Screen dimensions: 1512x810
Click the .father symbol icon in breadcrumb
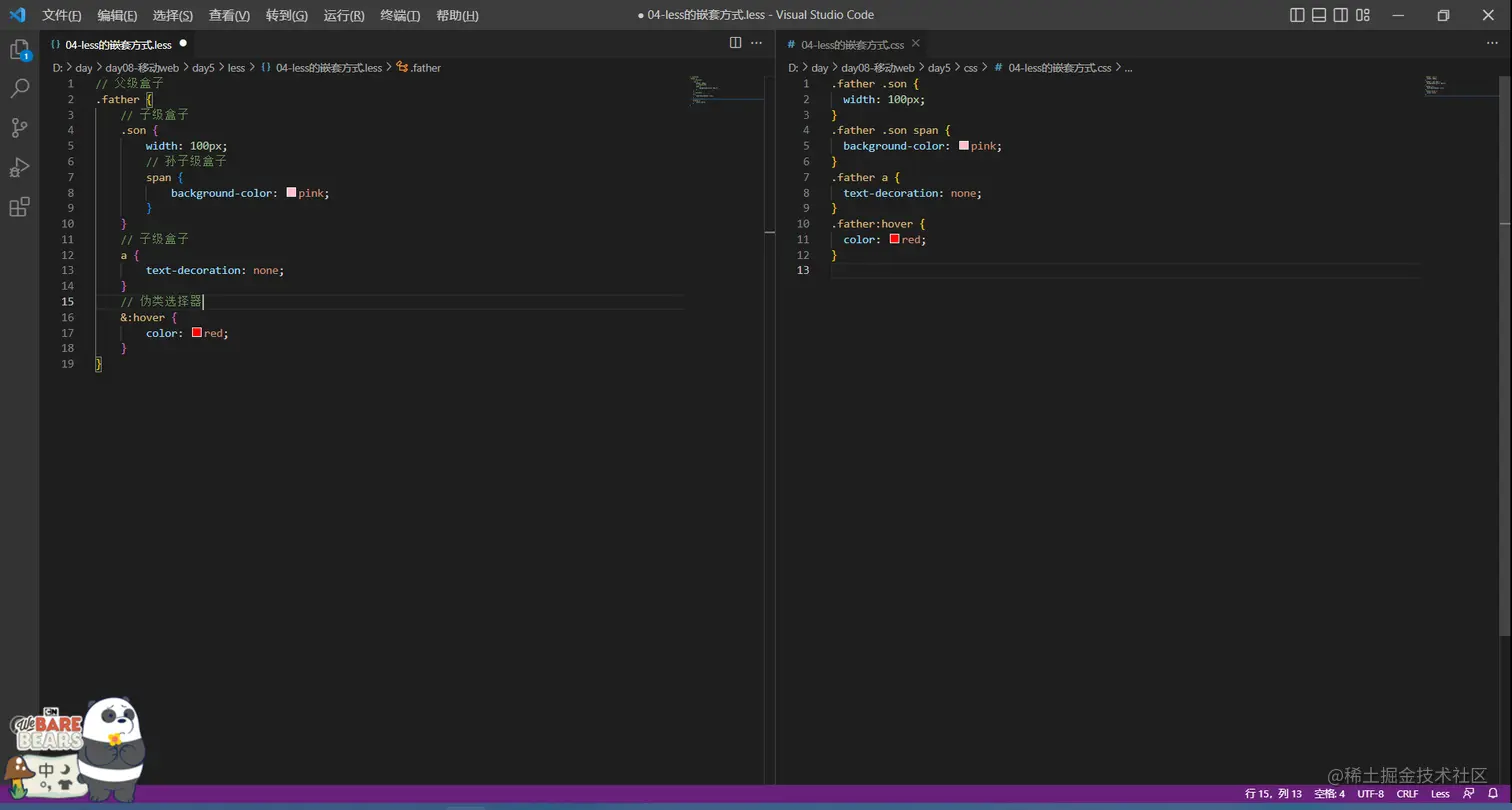pos(402,67)
